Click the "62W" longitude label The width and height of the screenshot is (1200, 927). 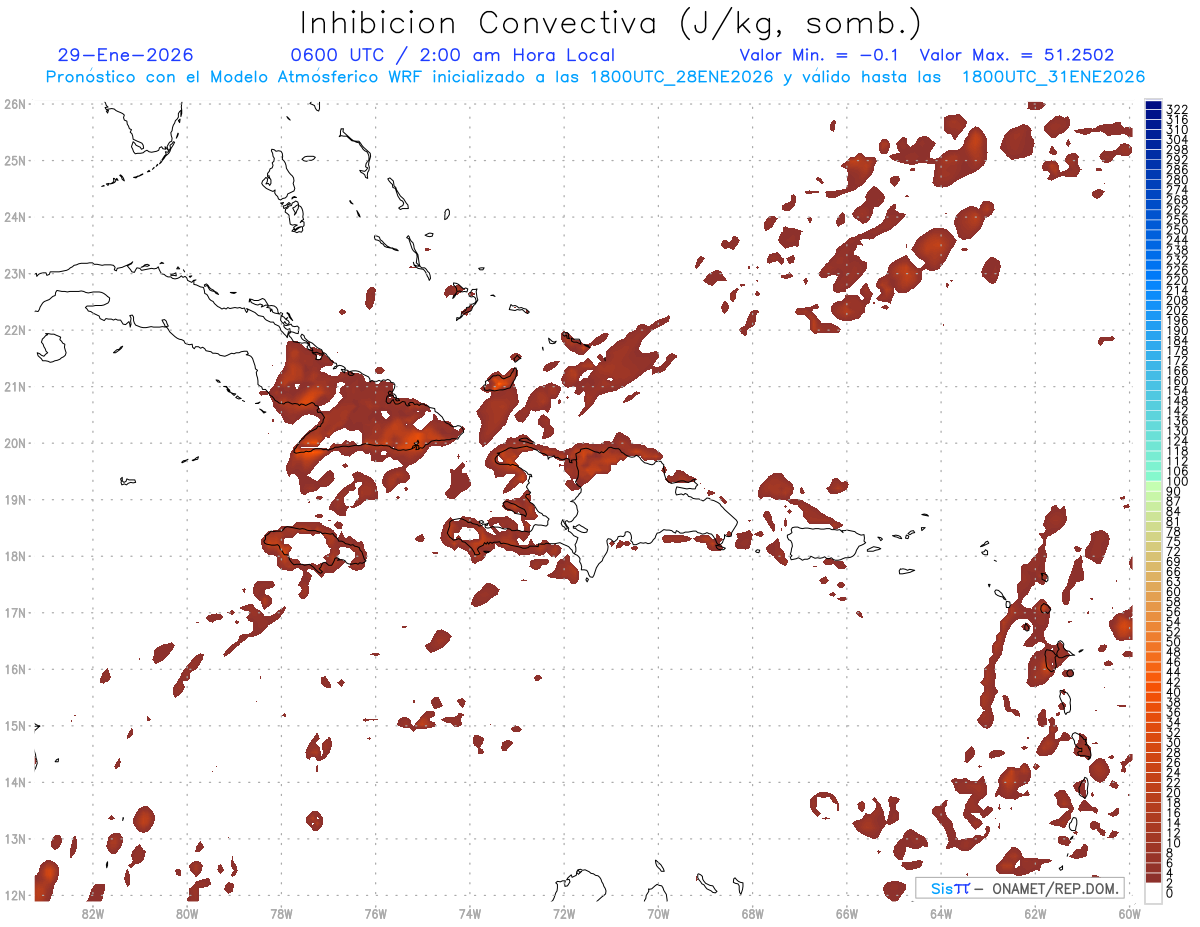pyautogui.click(x=1034, y=913)
